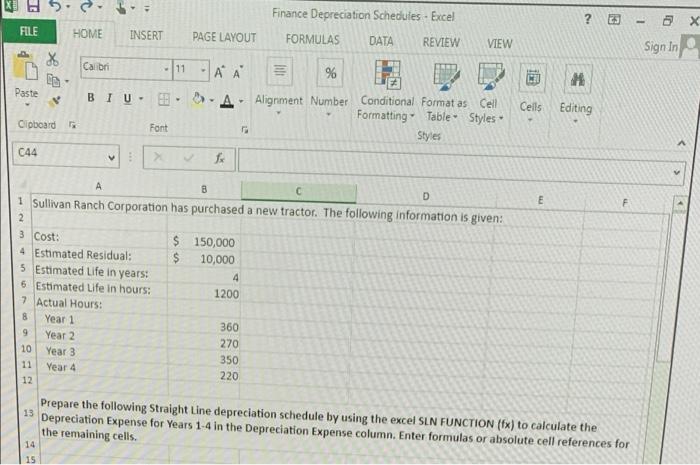Image resolution: width=700 pixels, height=465 pixels.
Task: Activate Format Painter brush
Action: [54, 102]
